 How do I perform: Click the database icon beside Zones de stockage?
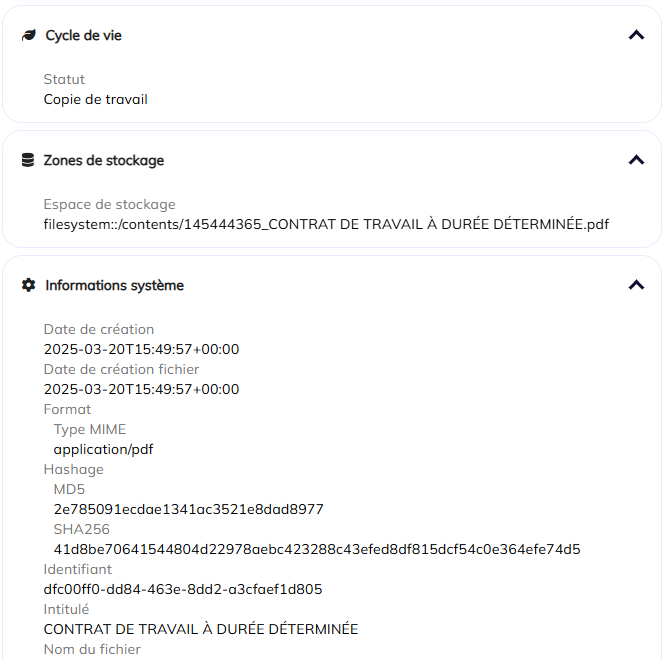28,160
